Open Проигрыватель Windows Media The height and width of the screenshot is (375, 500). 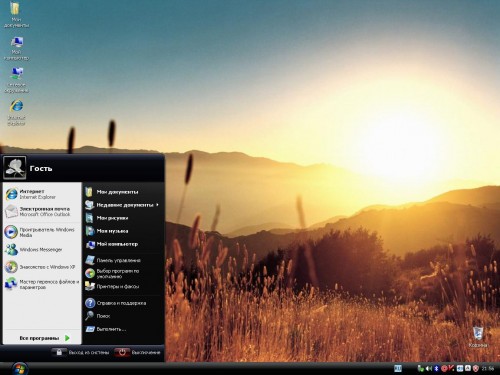[42, 232]
